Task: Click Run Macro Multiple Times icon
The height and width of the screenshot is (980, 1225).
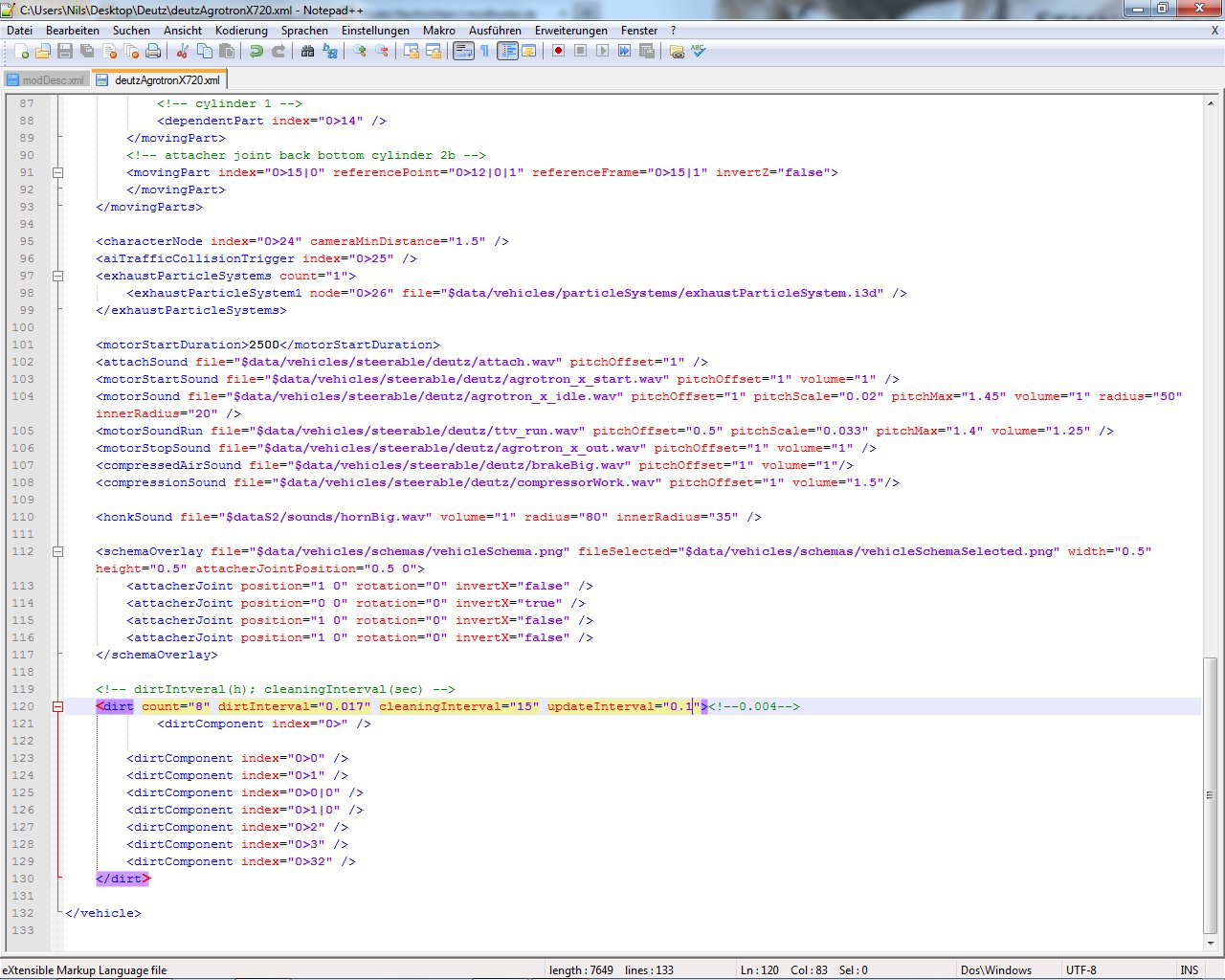Action: click(624, 51)
